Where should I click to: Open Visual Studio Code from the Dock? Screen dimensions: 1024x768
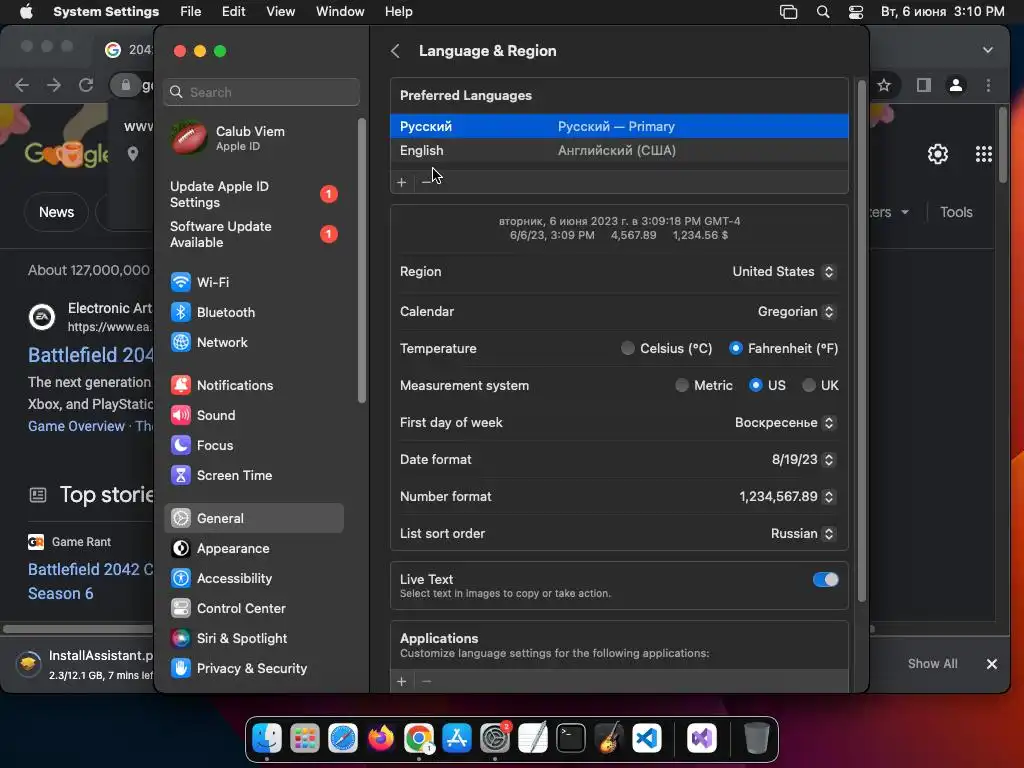point(647,738)
